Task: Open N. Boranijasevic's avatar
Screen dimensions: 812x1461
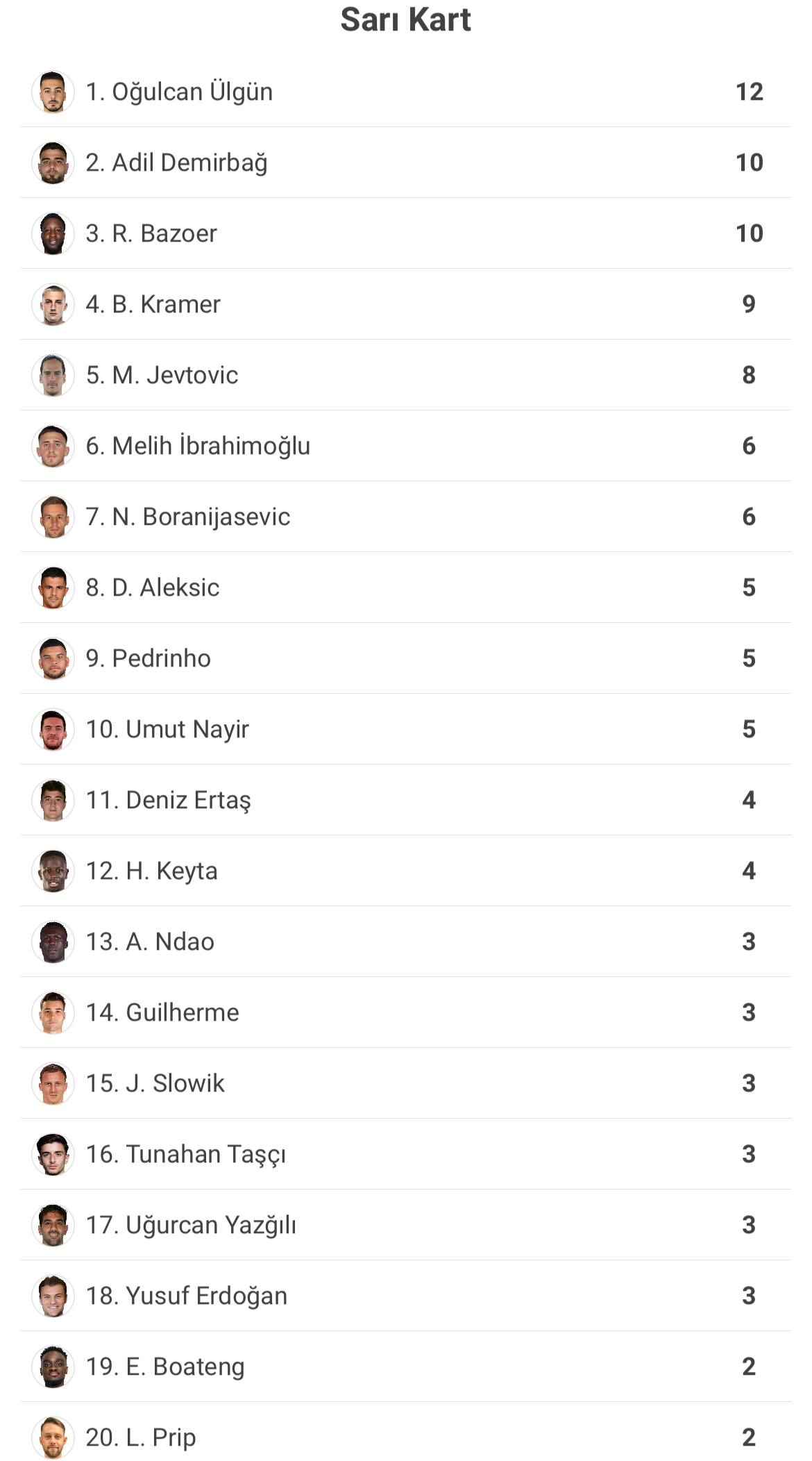Action: pos(53,517)
